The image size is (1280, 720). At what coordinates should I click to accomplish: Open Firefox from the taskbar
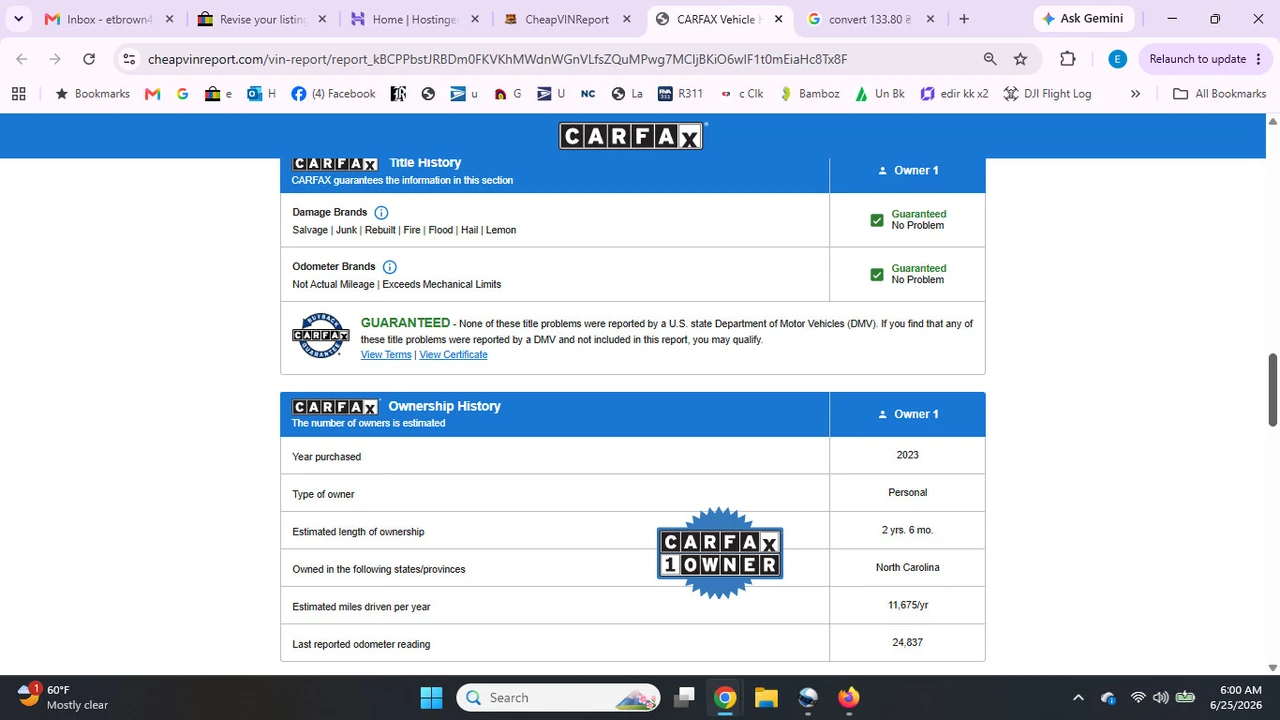click(849, 697)
